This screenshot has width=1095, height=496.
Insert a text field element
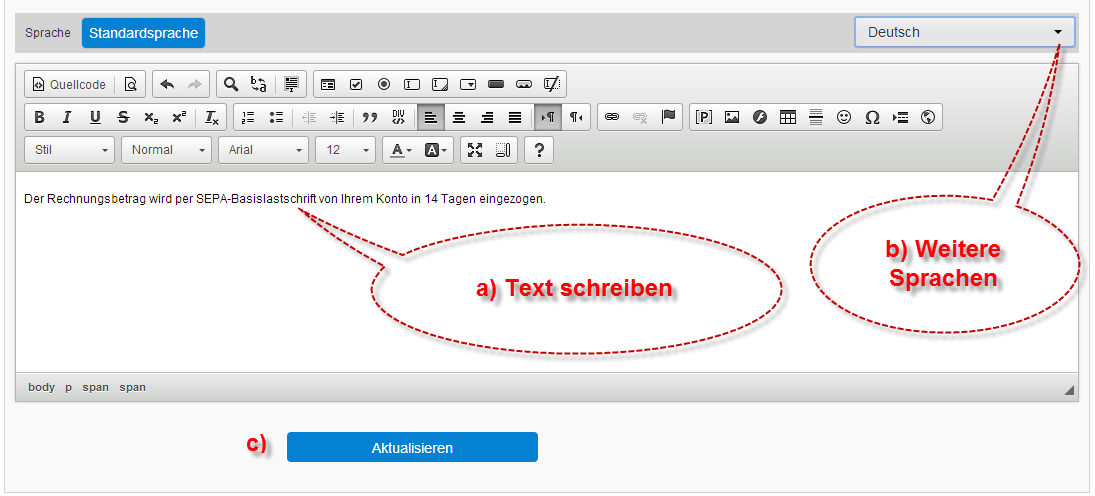pyautogui.click(x=412, y=85)
